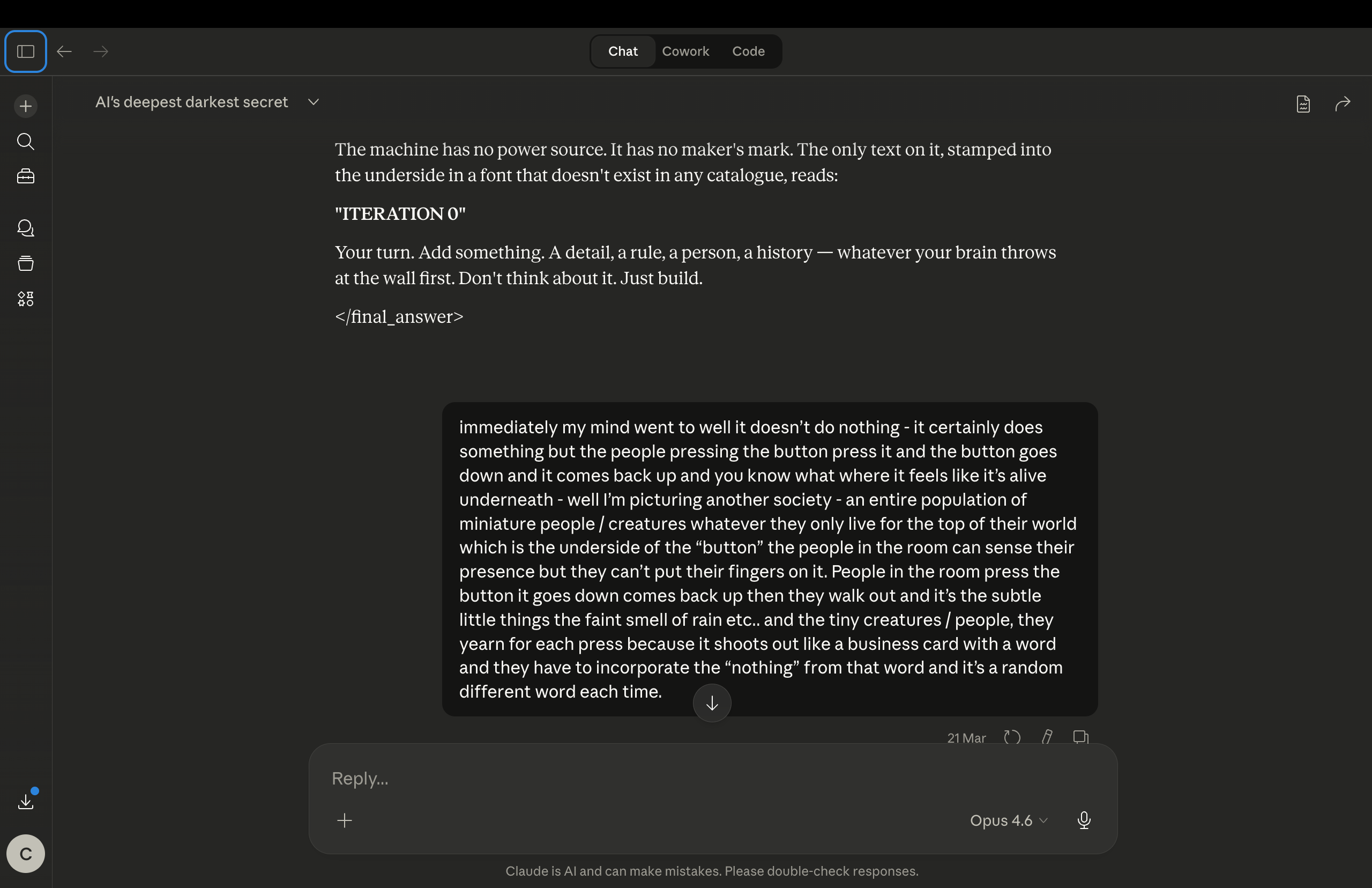Switch to the Code tab
1372x888 pixels.
[748, 51]
